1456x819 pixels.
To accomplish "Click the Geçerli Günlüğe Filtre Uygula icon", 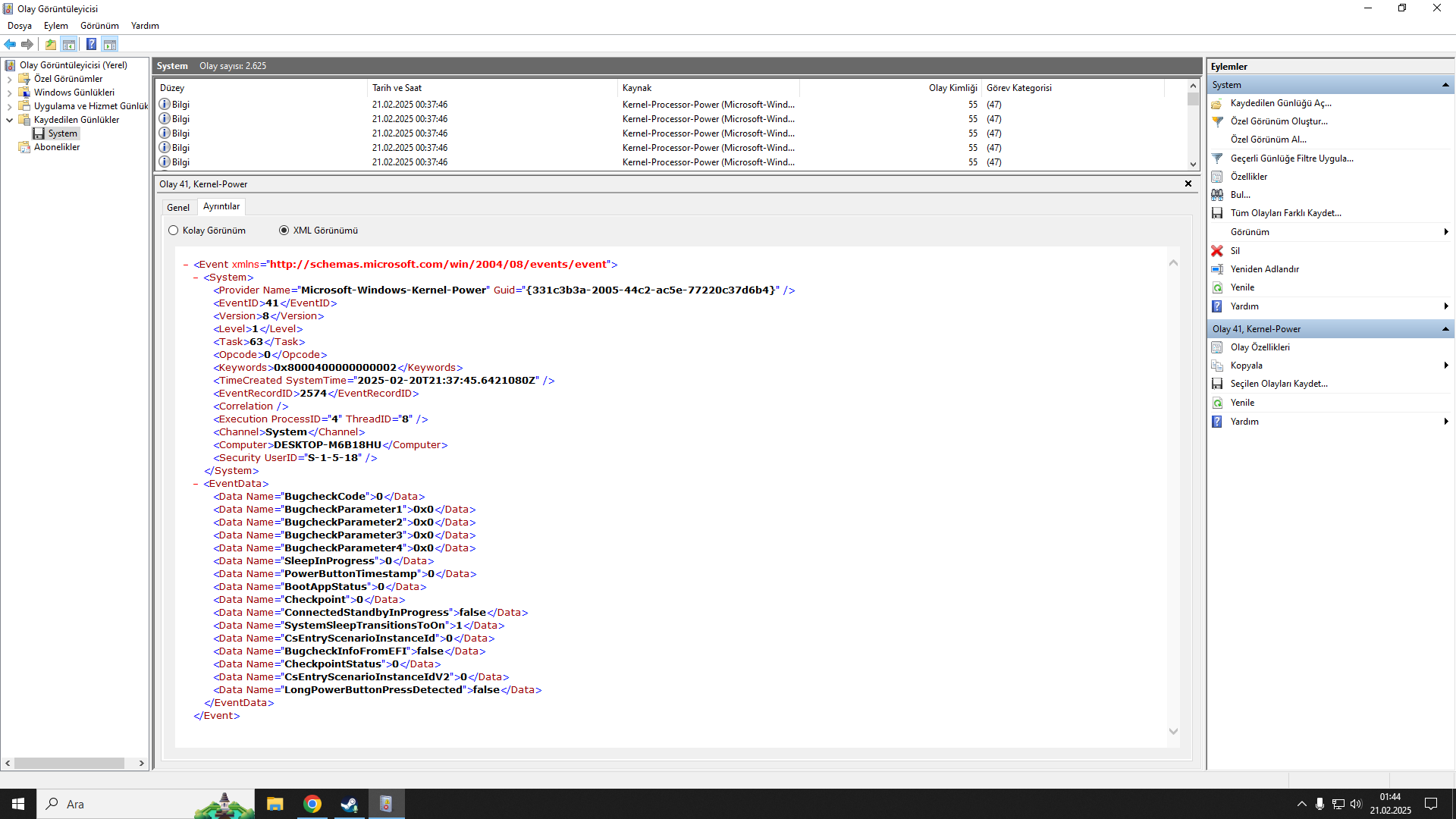I will (1217, 158).
